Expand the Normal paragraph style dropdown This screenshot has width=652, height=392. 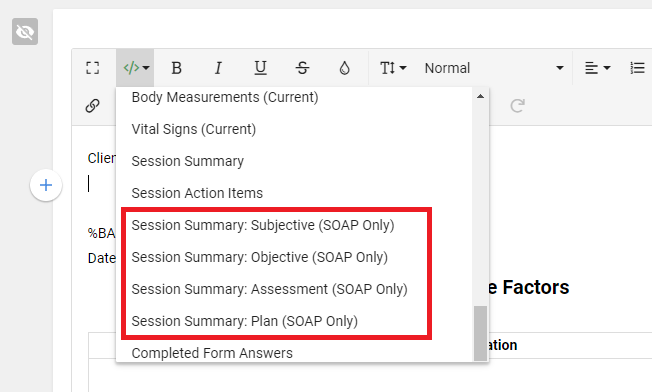tap(494, 68)
